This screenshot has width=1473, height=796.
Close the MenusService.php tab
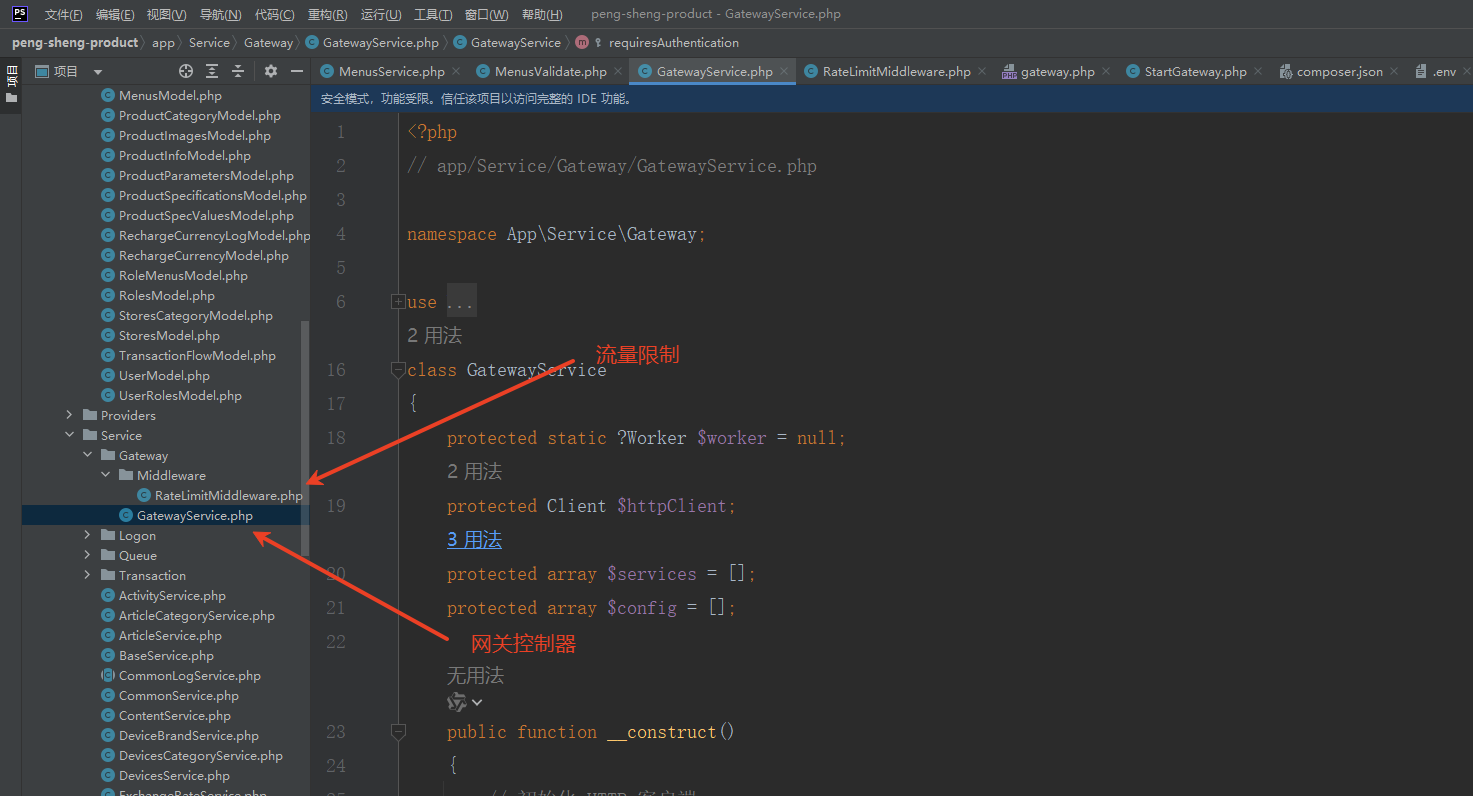coord(456,71)
